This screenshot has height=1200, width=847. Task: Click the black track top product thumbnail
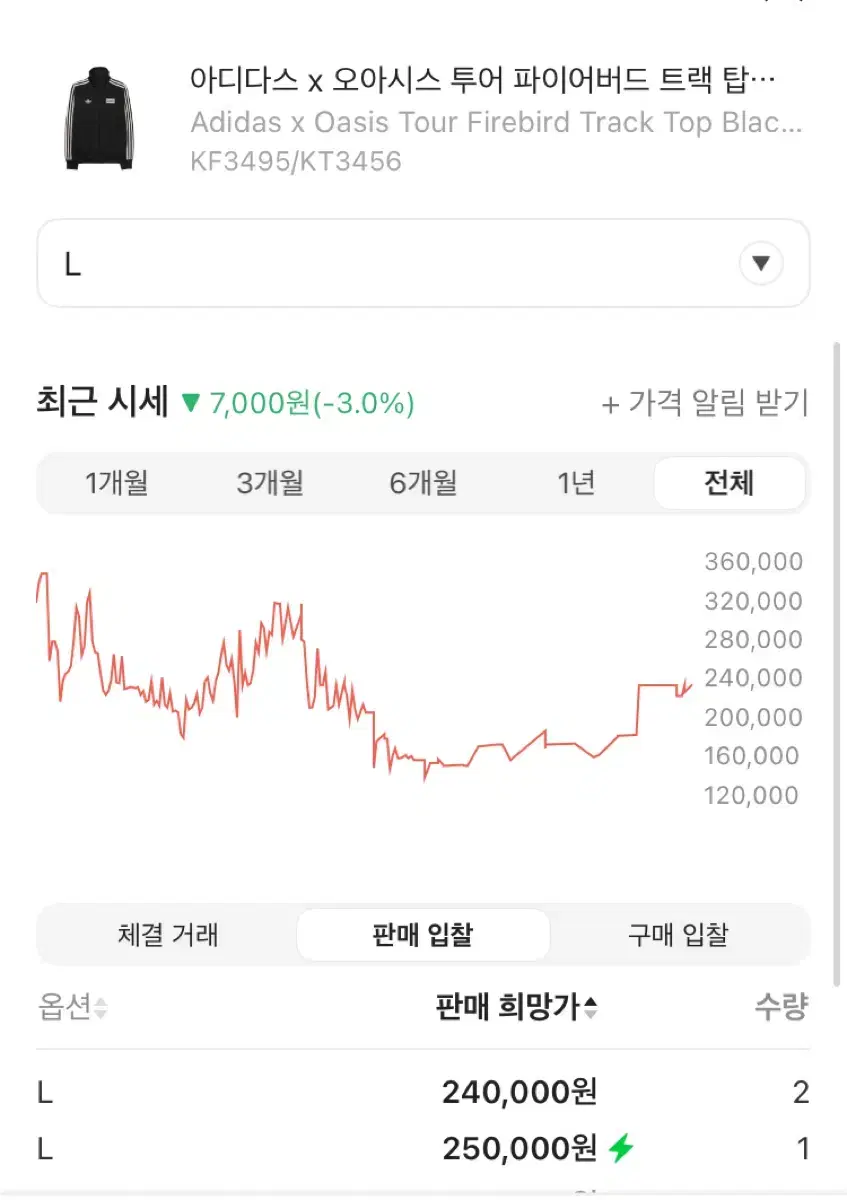[x=98, y=118]
